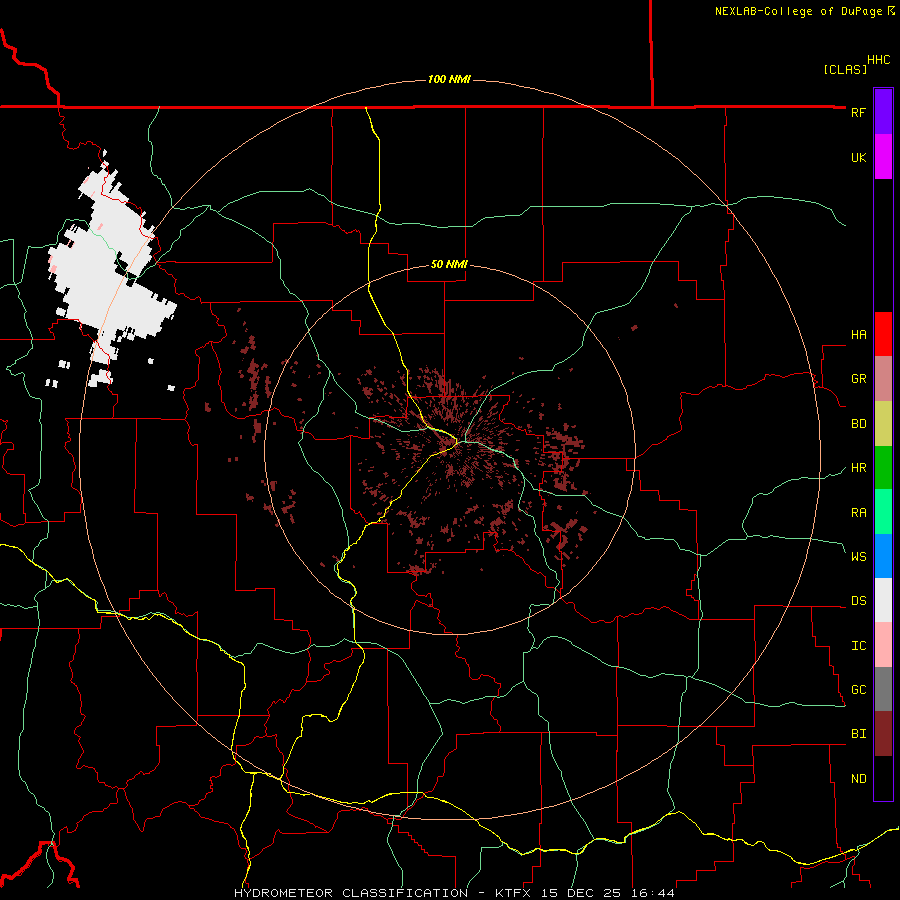900x900 pixels.
Task: Click the white DS legend color swatch
Action: tap(883, 600)
